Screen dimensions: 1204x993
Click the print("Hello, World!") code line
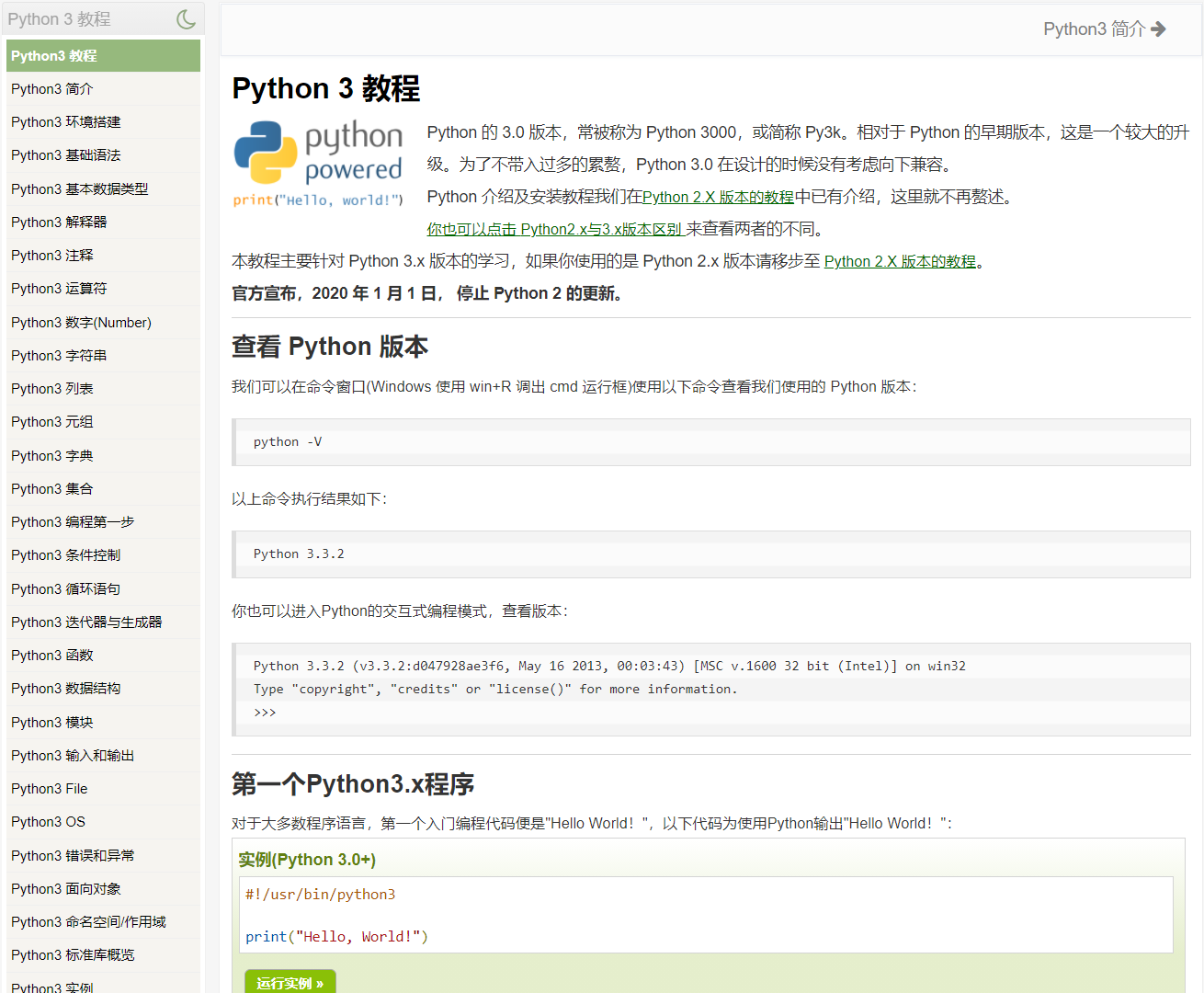tap(336, 937)
